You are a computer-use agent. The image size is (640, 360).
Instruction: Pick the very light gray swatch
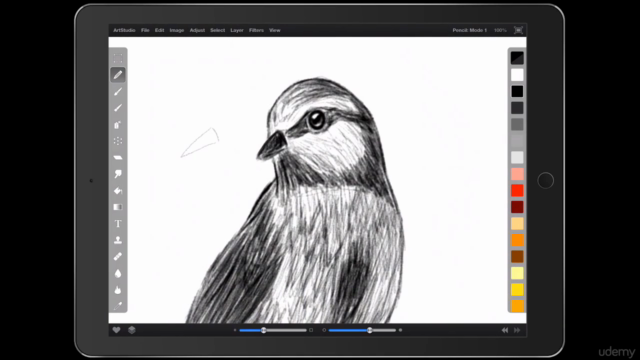click(517, 158)
